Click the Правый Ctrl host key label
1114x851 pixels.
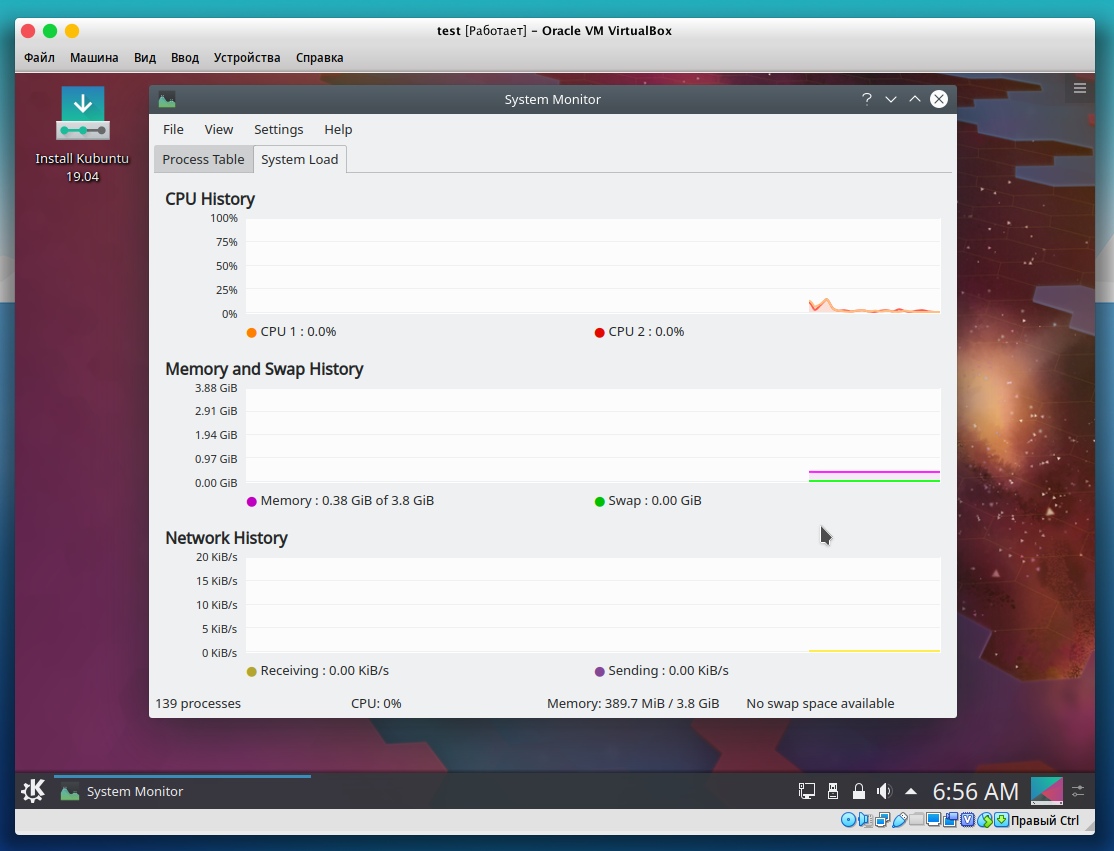pyautogui.click(x=1045, y=820)
